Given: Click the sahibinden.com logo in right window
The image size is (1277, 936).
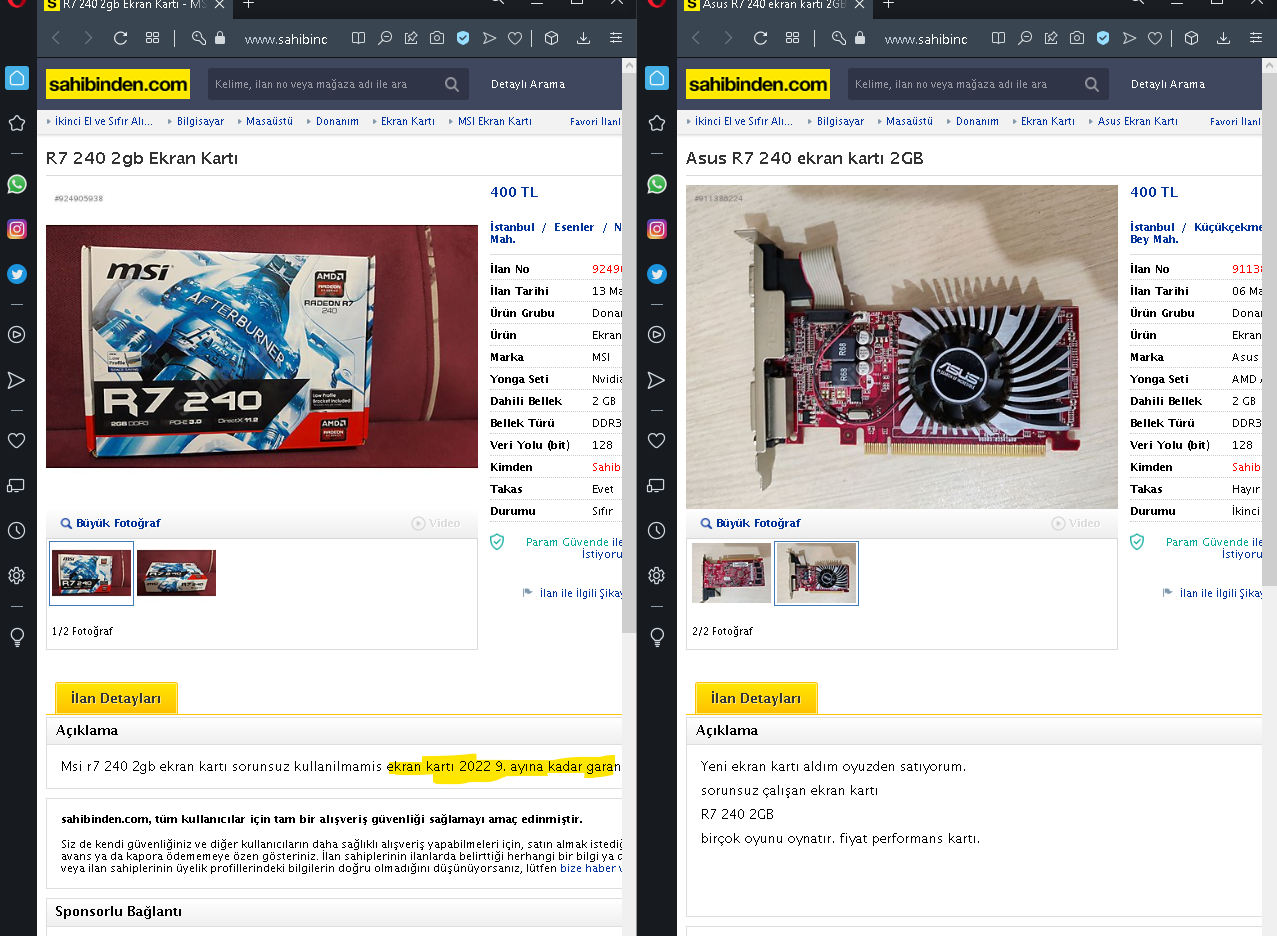Looking at the screenshot, I should coord(757,84).
